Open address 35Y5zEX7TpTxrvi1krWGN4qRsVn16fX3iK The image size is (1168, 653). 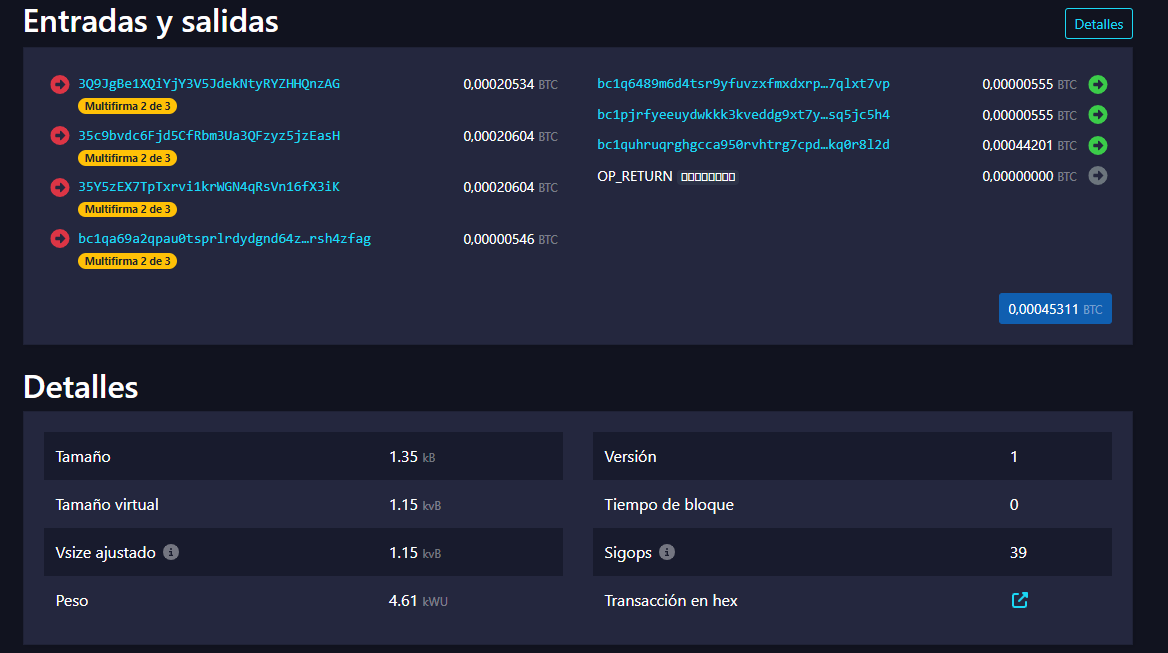[x=209, y=187]
